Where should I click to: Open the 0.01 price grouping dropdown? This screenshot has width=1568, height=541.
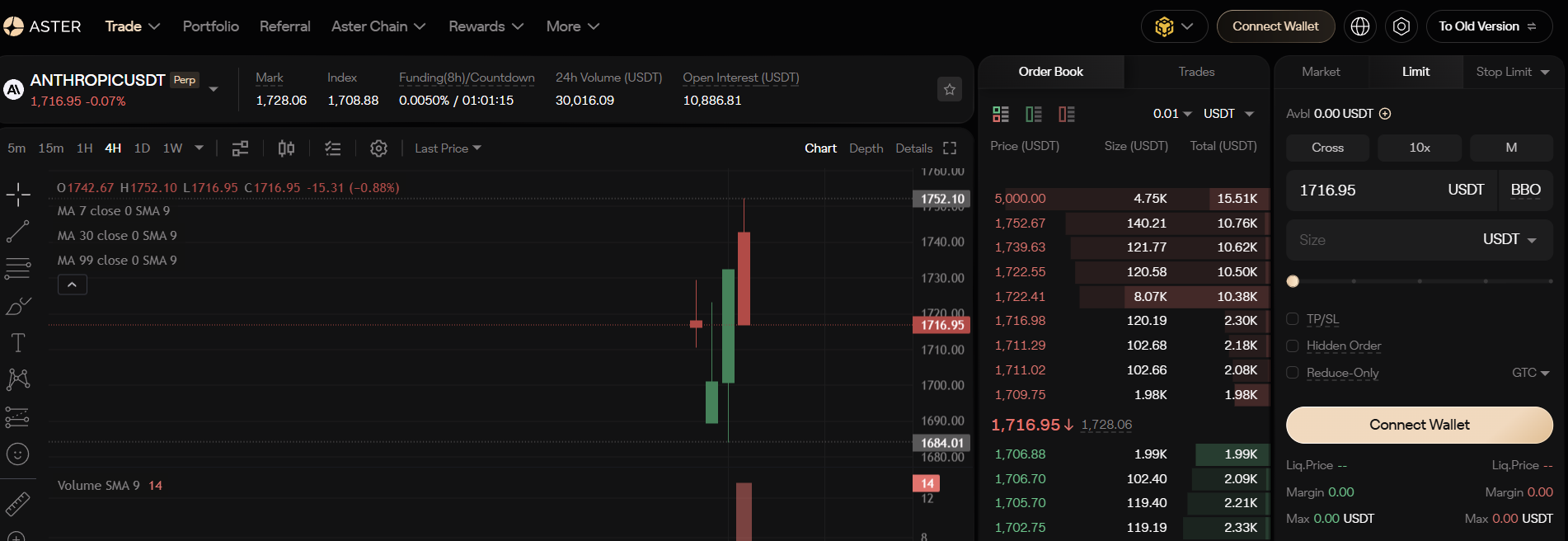[1172, 114]
